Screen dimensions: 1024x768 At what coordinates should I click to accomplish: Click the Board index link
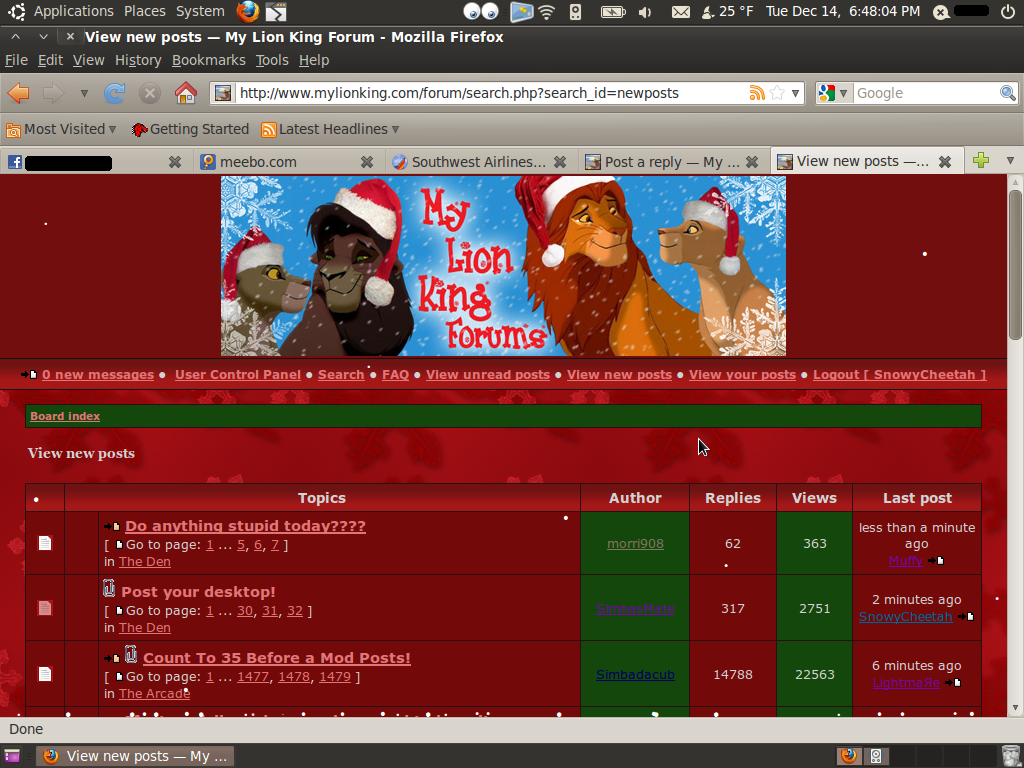[x=65, y=416]
